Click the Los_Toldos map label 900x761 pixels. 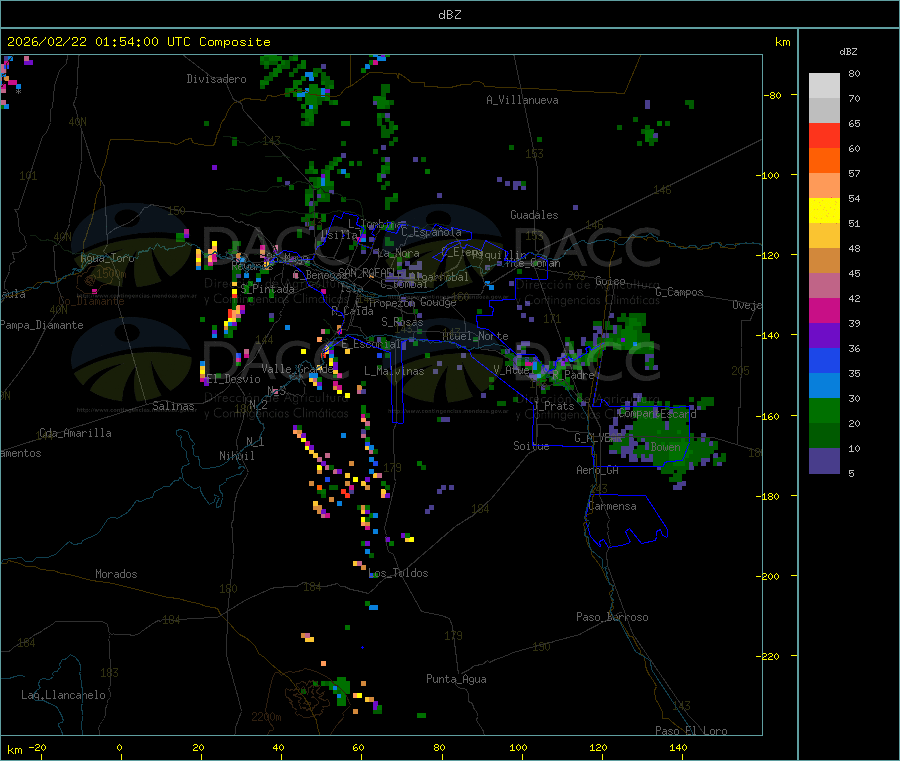point(398,573)
